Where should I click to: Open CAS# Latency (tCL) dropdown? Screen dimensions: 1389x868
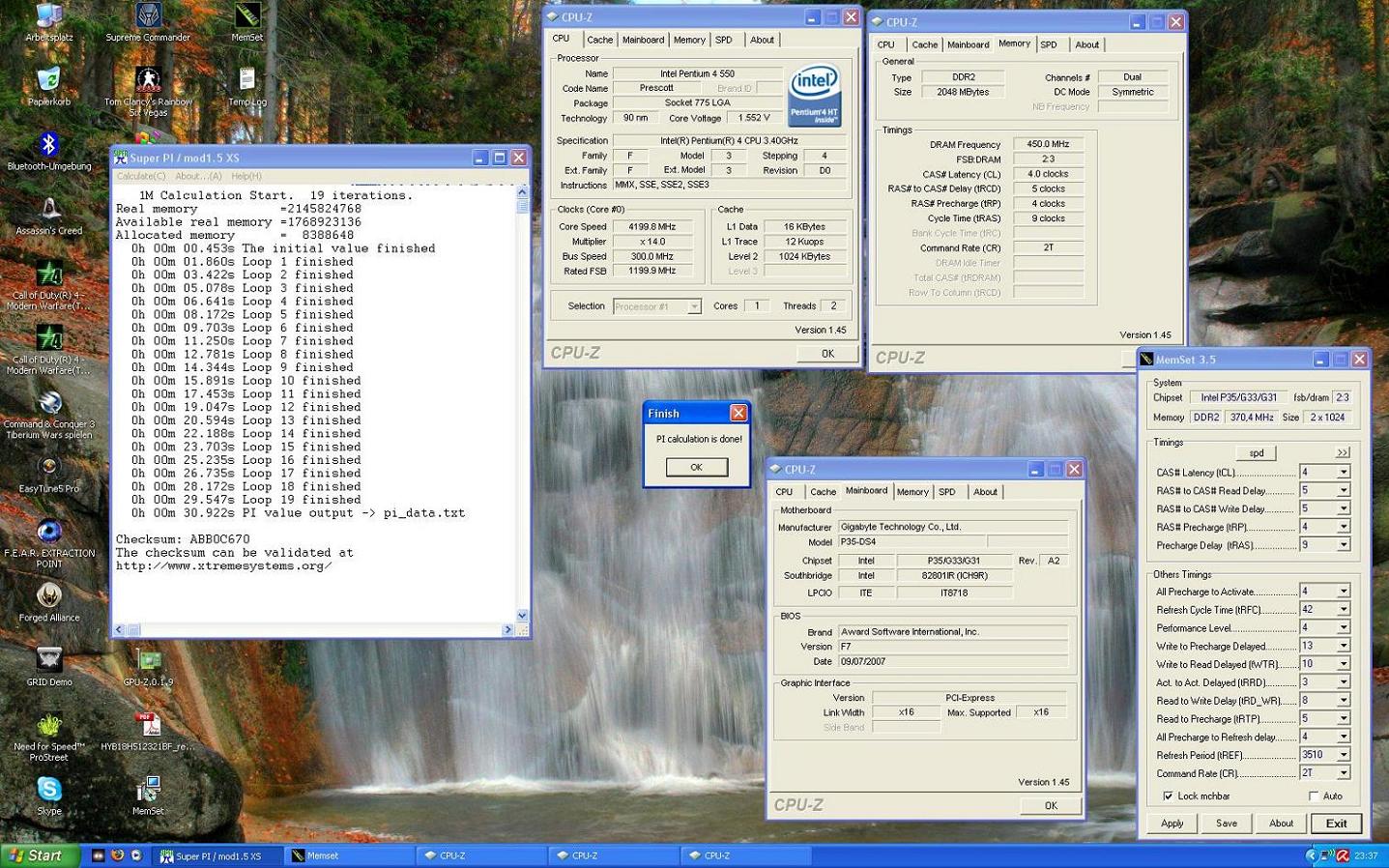[1344, 473]
